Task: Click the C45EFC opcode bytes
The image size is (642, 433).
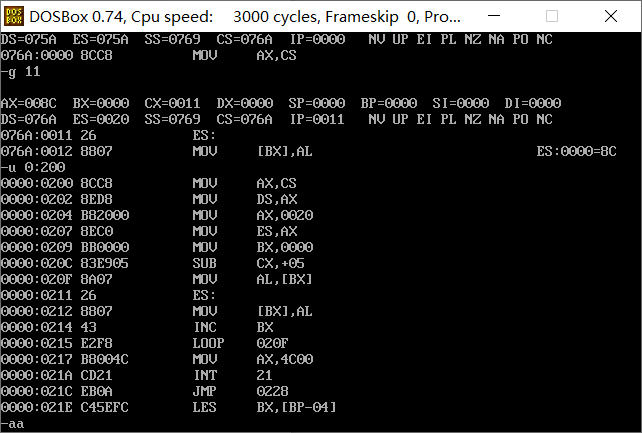Action: click(x=105, y=407)
